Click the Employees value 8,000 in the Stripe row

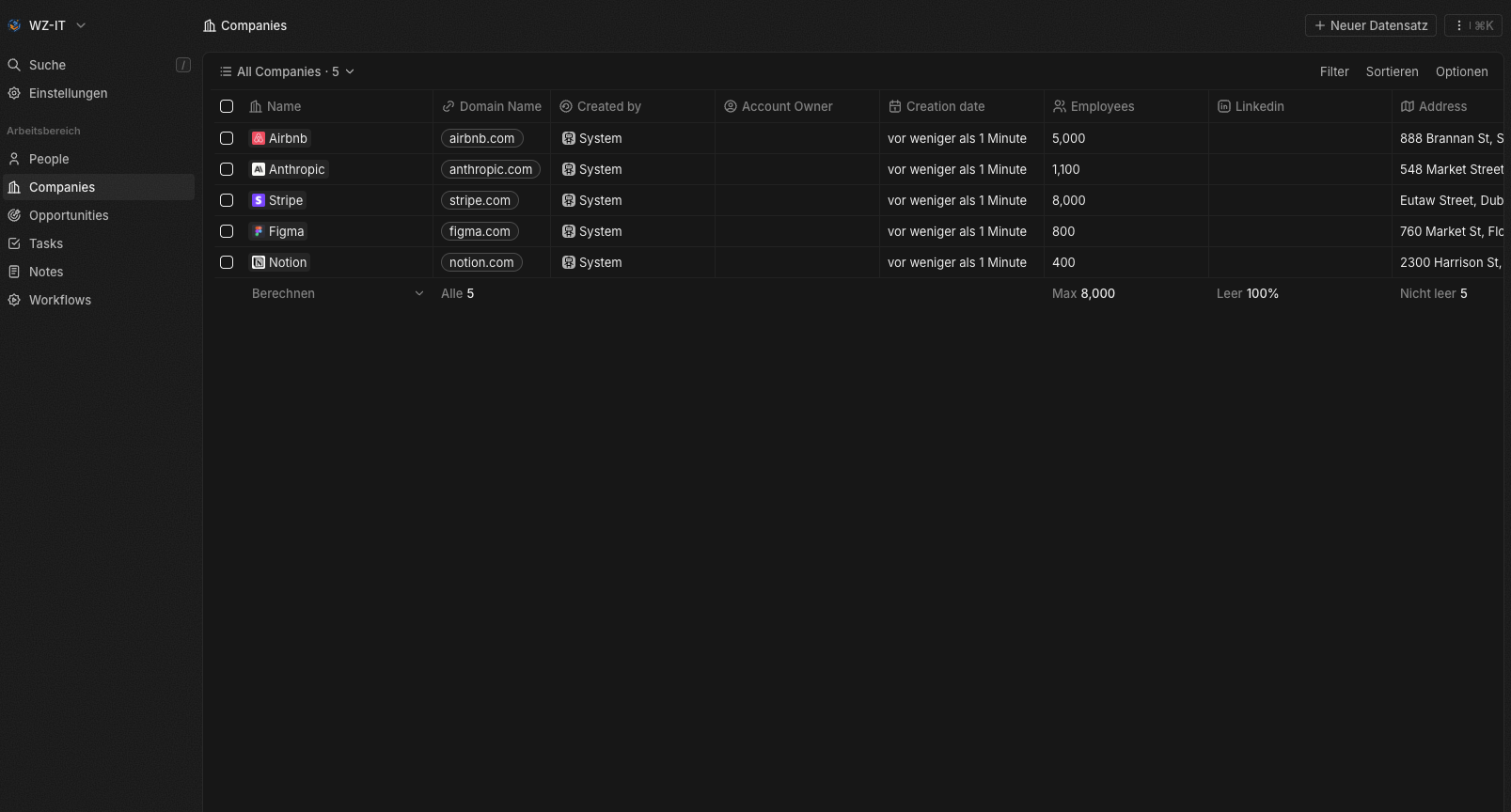tap(1069, 200)
